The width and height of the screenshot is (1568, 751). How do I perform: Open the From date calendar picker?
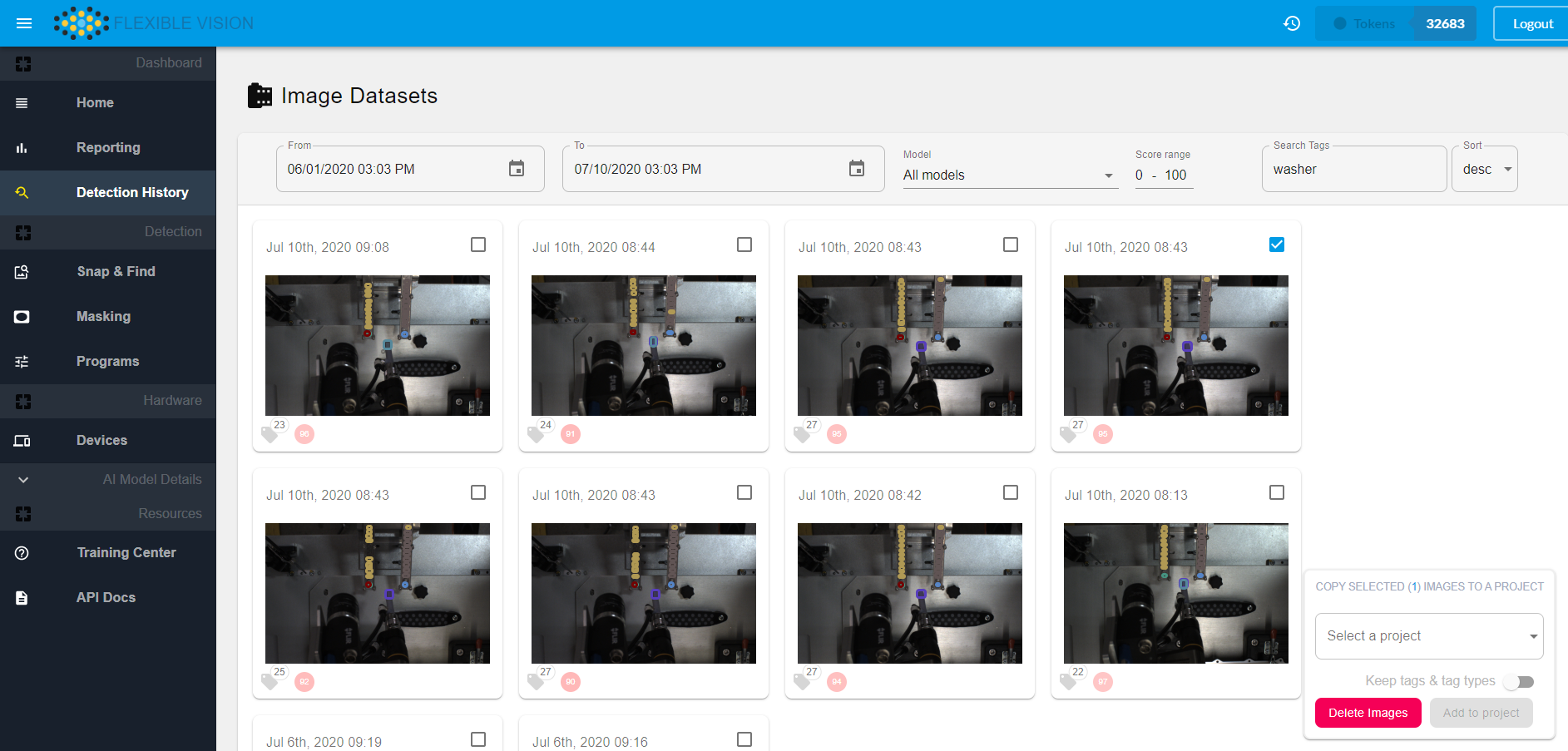tap(517, 169)
